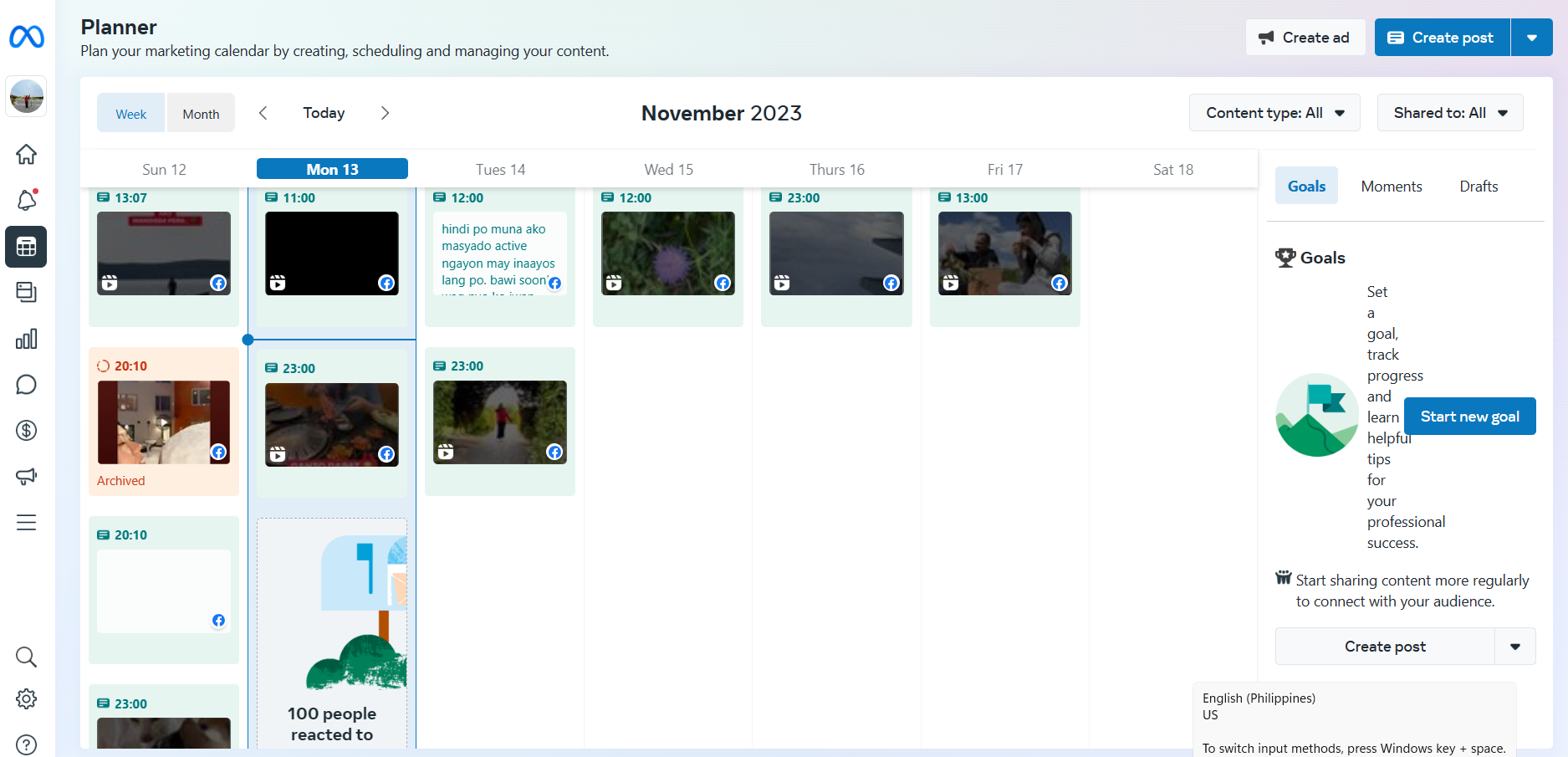Open the profile avatar in sidebar
Image resolution: width=1568 pixels, height=757 pixels.
[27, 96]
